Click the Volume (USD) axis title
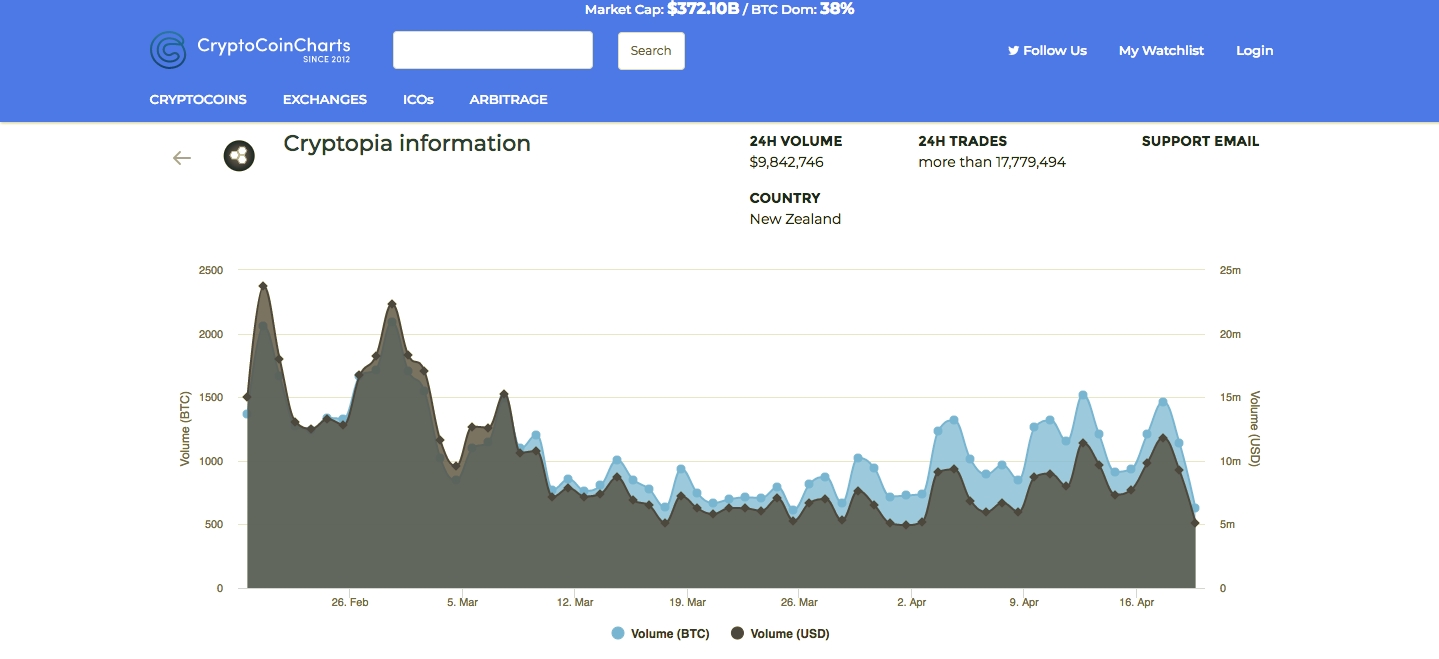Image resolution: width=1439 pixels, height=659 pixels. tap(1255, 431)
